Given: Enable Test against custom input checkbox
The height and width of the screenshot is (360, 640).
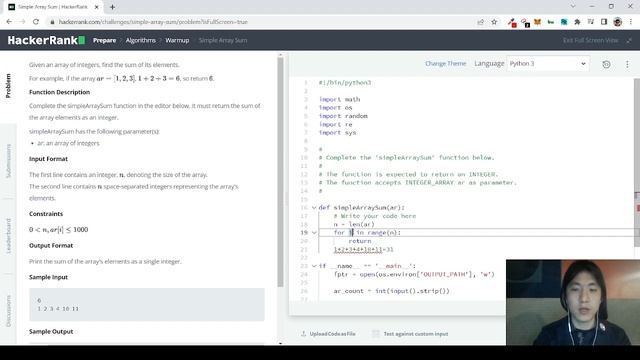Looking at the screenshot, I should click(376, 333).
